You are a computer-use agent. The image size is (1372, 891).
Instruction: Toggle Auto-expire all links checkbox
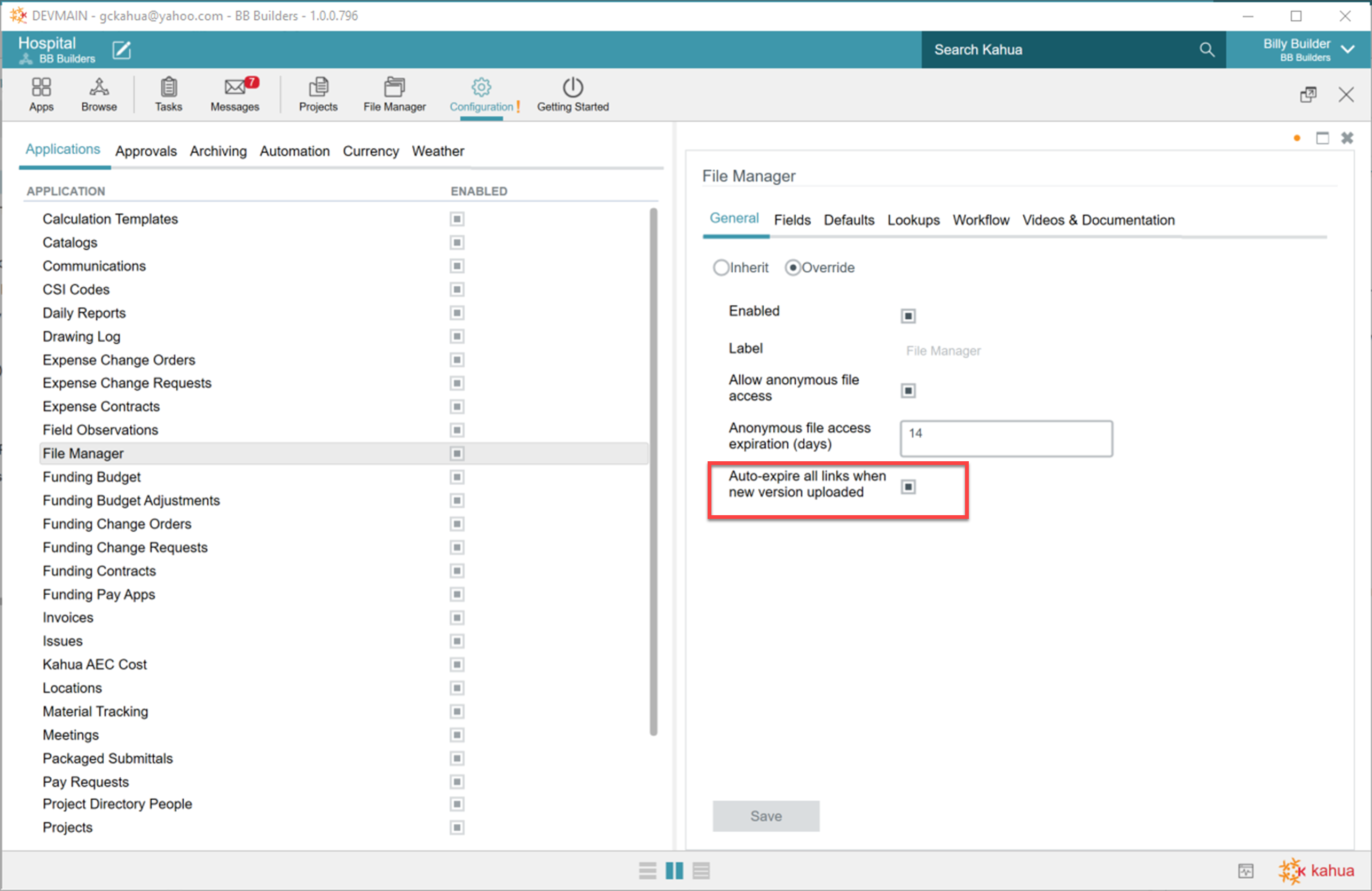(908, 487)
